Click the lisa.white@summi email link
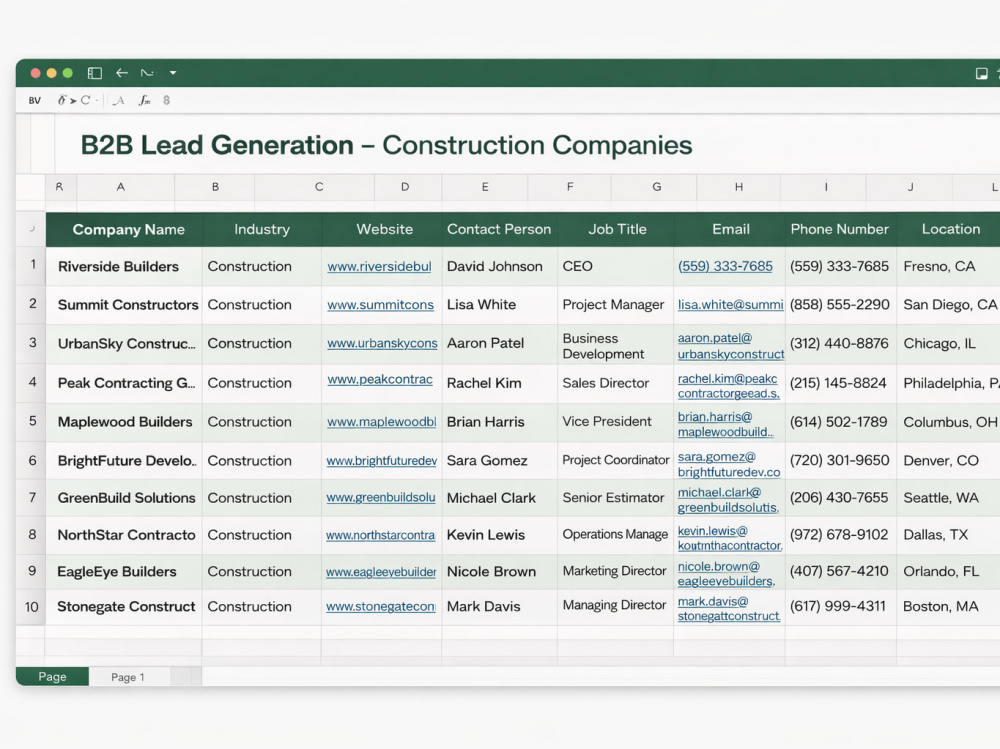The height and width of the screenshot is (749, 1000). [731, 305]
